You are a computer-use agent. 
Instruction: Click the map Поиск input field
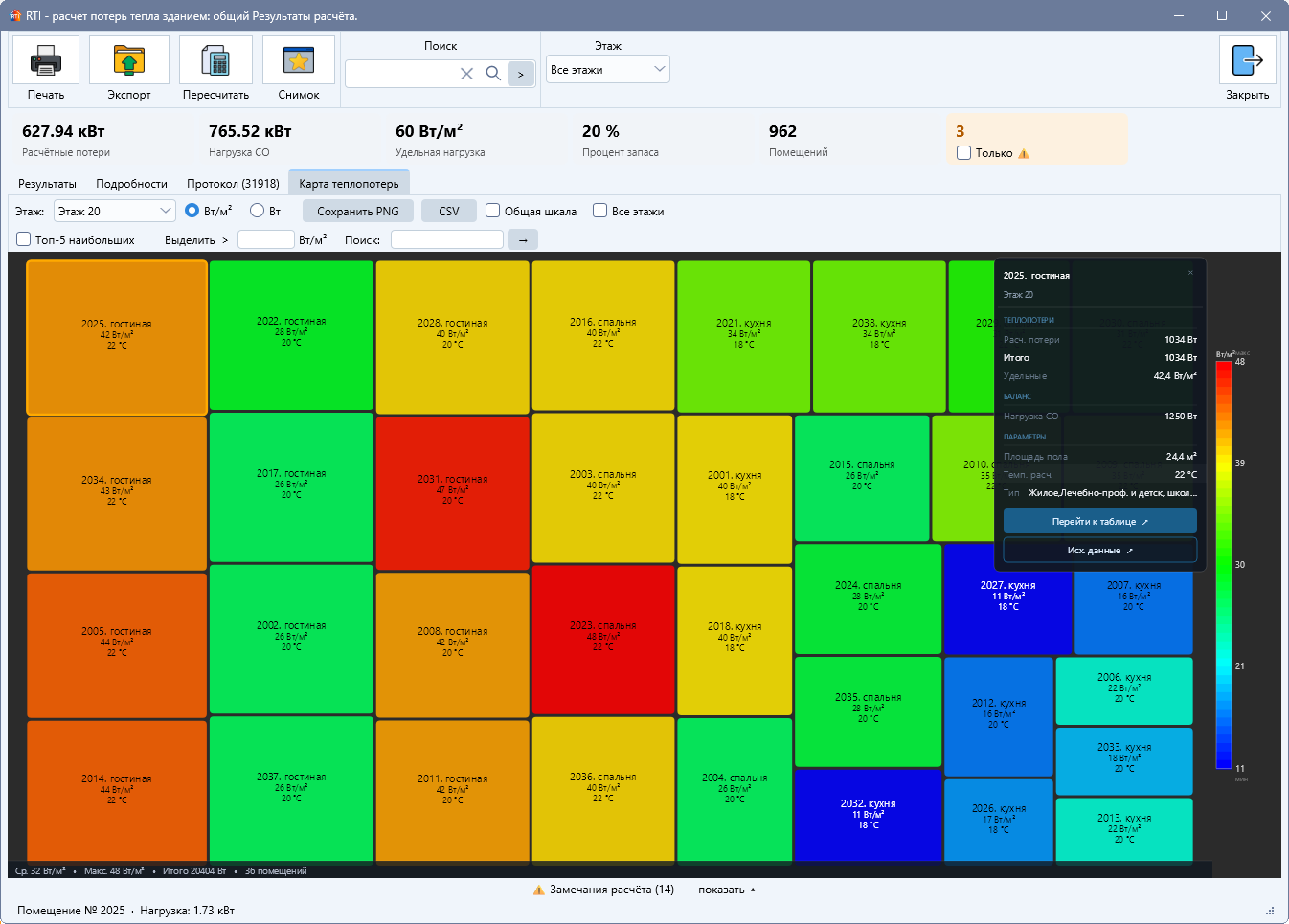447,239
